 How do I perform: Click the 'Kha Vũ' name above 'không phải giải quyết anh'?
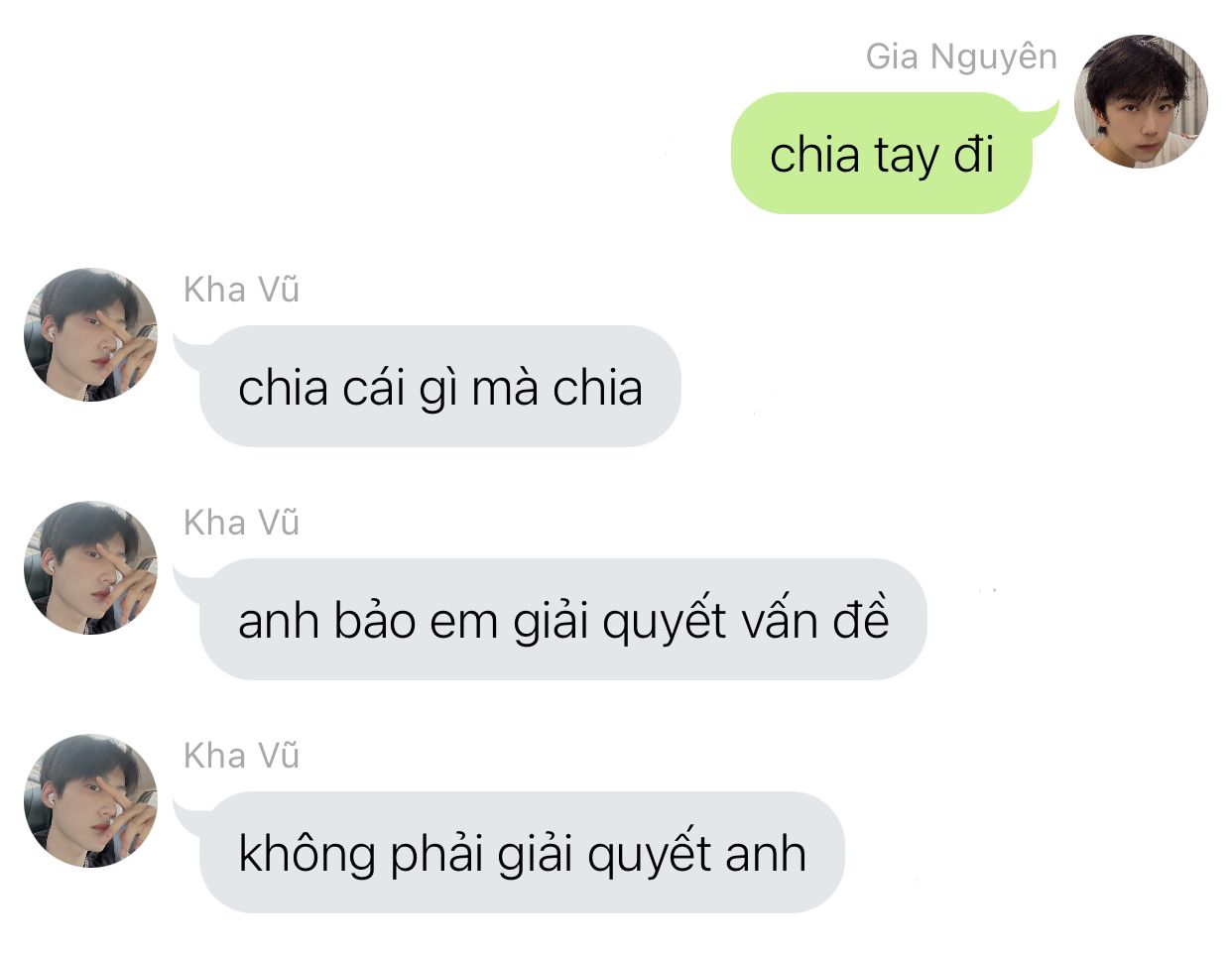click(241, 755)
